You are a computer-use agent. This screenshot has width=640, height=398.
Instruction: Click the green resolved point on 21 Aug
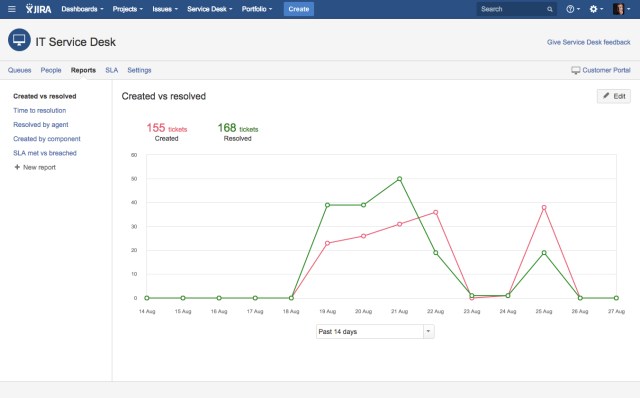[x=400, y=179]
